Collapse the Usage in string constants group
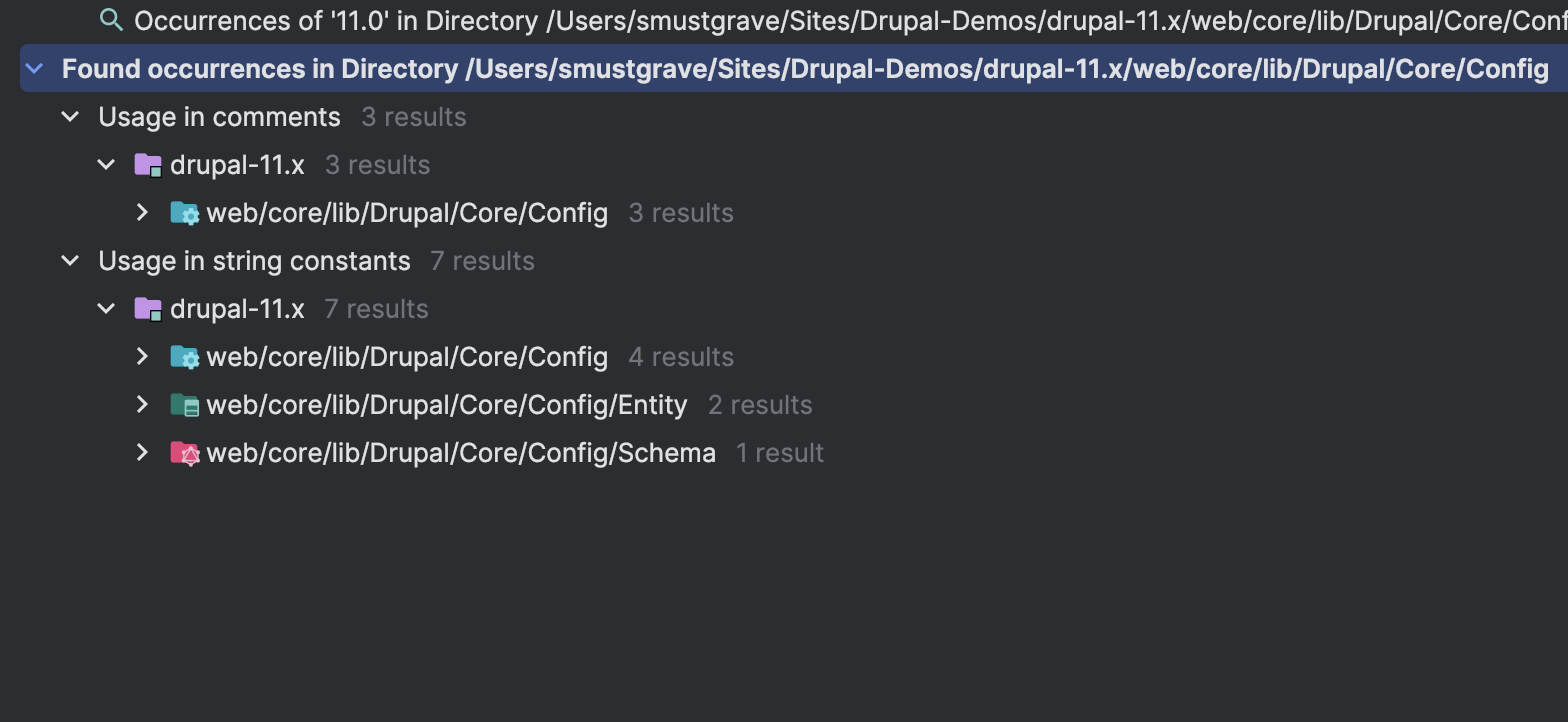1568x722 pixels. pos(70,261)
